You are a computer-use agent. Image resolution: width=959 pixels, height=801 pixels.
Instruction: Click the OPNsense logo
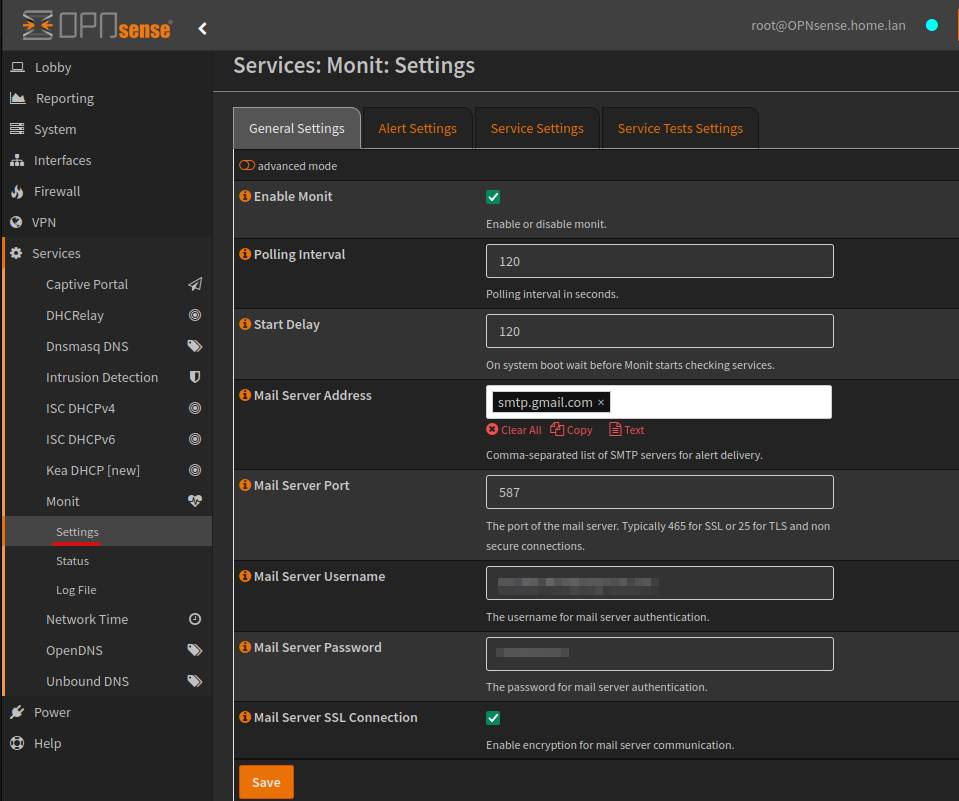click(x=97, y=26)
